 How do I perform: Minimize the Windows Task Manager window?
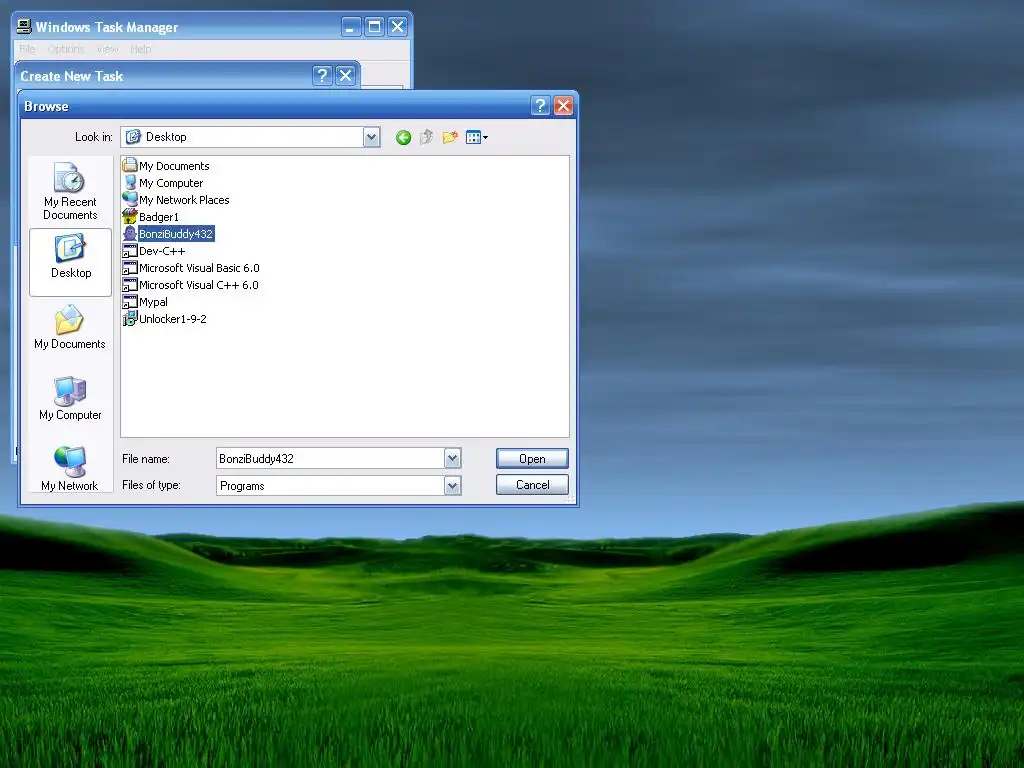pyautogui.click(x=351, y=27)
